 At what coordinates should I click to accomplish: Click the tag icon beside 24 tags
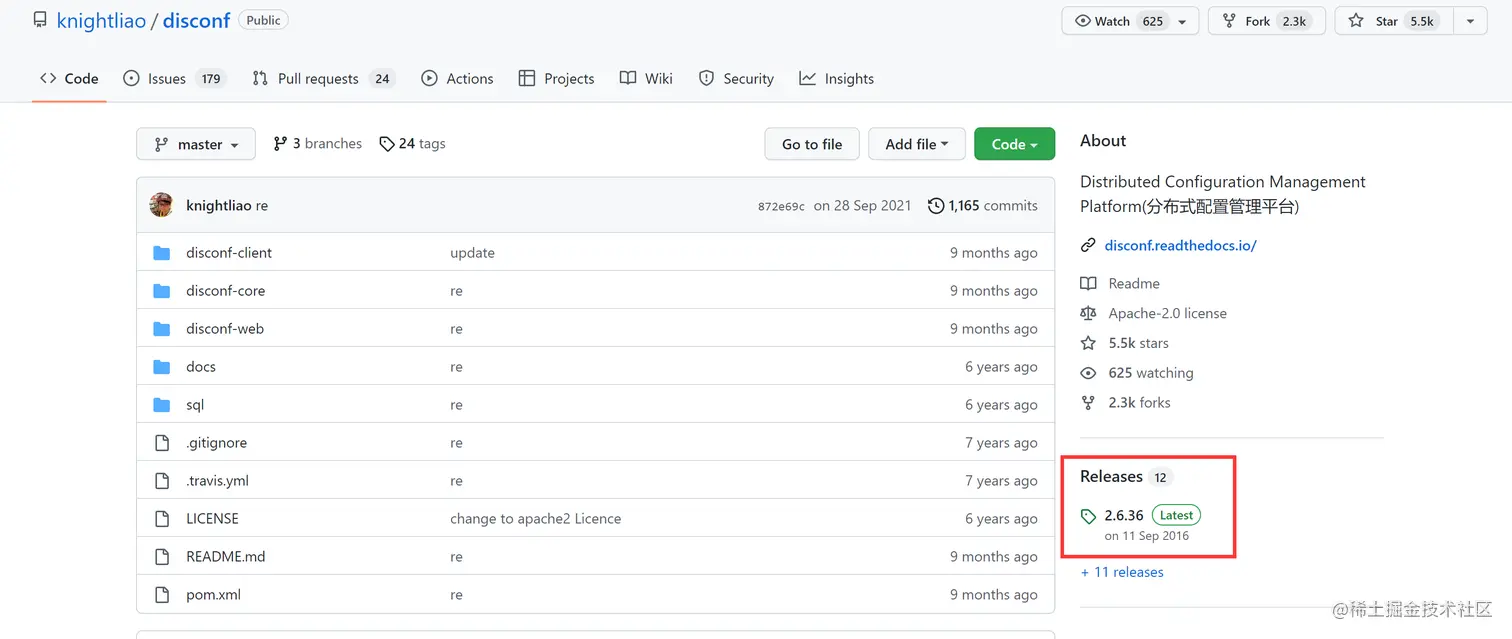[387, 144]
